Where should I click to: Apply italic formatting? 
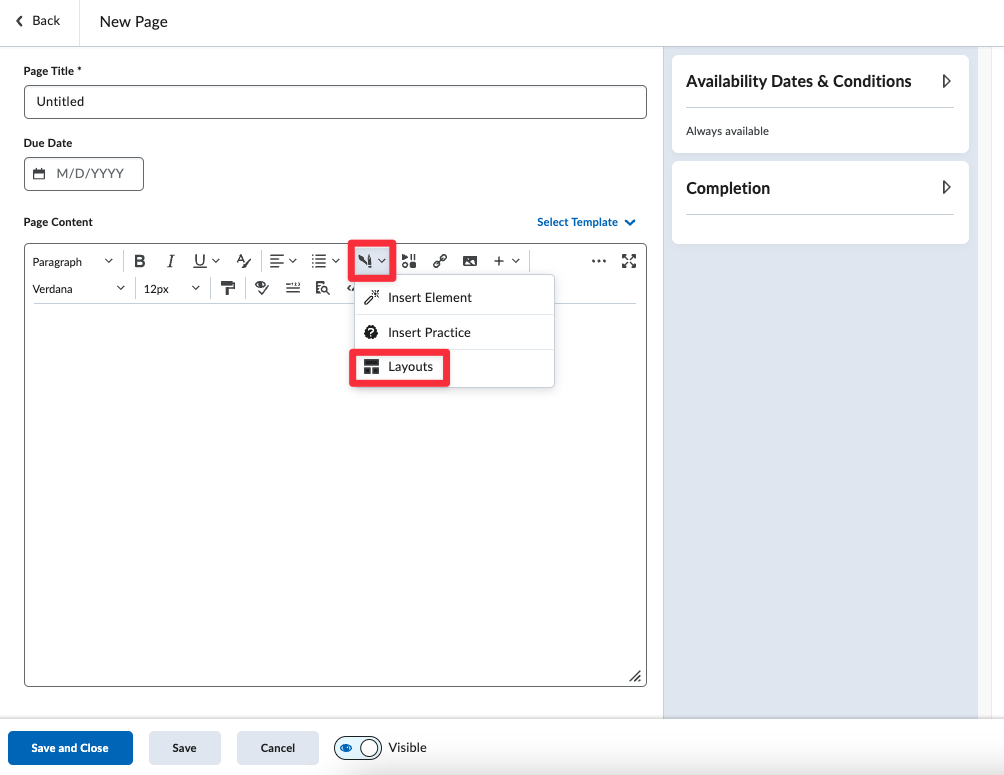click(171, 261)
